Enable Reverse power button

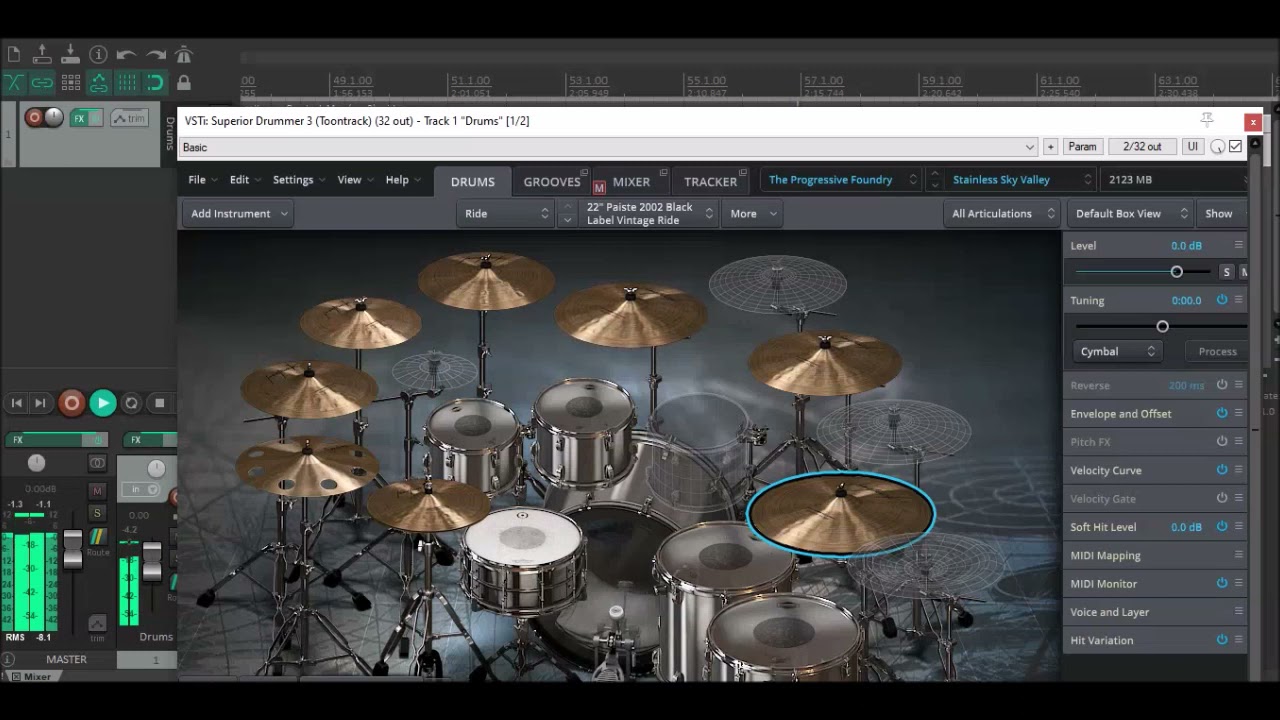[1222, 385]
